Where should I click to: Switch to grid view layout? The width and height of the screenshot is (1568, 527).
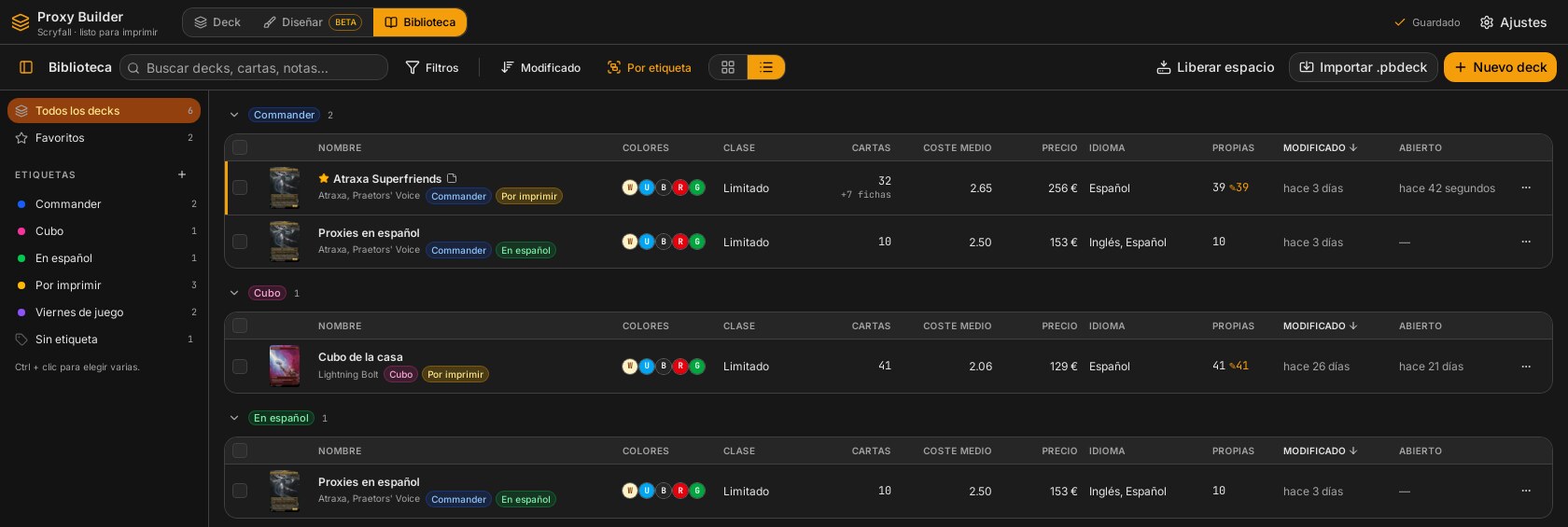click(728, 67)
